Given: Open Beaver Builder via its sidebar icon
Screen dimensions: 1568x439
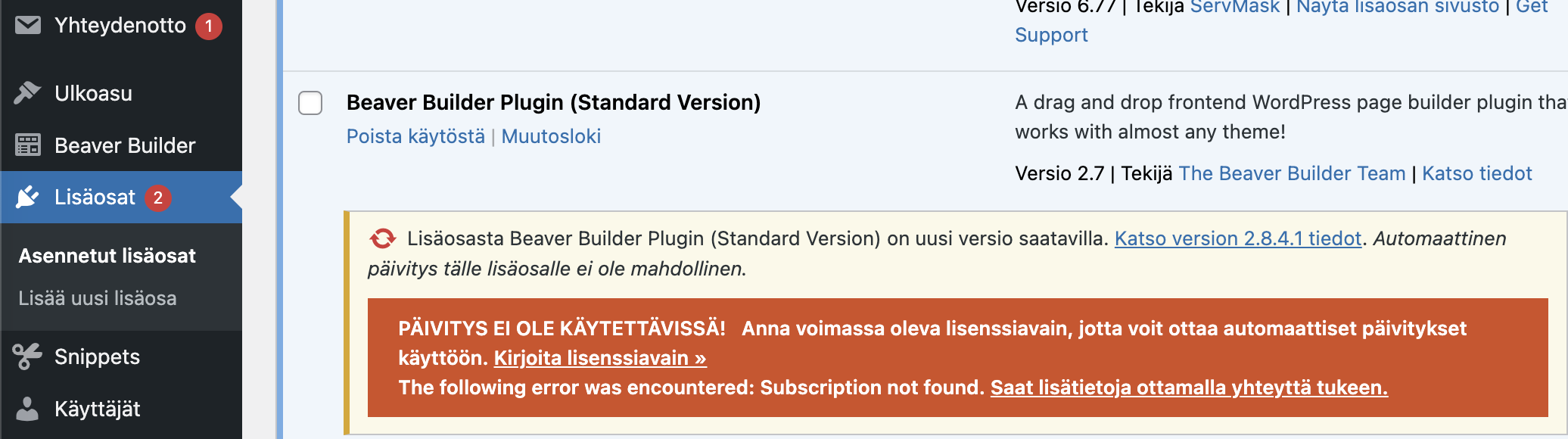Looking at the screenshot, I should (29, 145).
